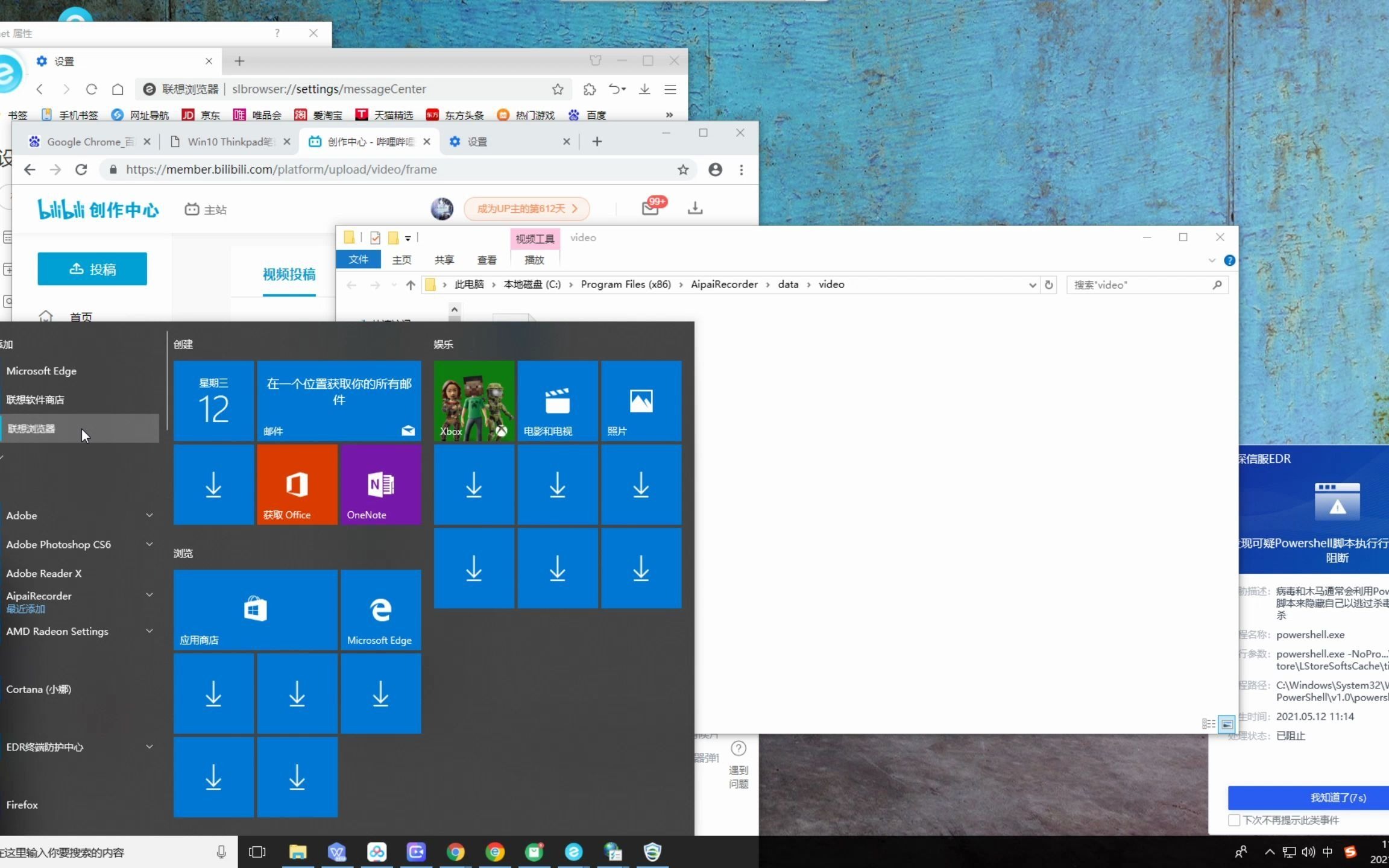The image size is (1389, 868).
Task: Open Google Chrome from the taskbar
Action: click(455, 852)
